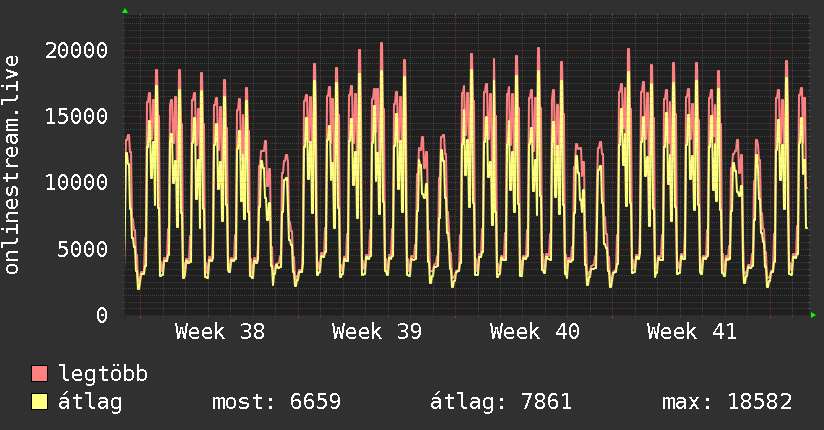This screenshot has height=430, width=824.
Task: Click the 10000 y-axis label
Action: (x=76, y=182)
